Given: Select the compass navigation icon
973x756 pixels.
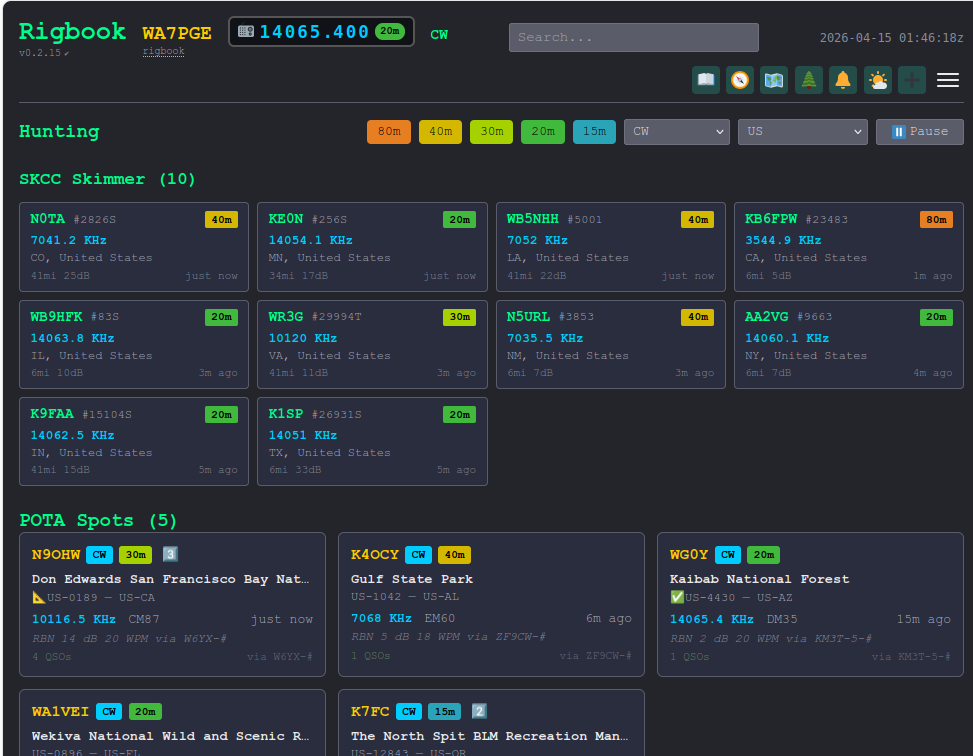Looking at the screenshot, I should (x=739, y=80).
